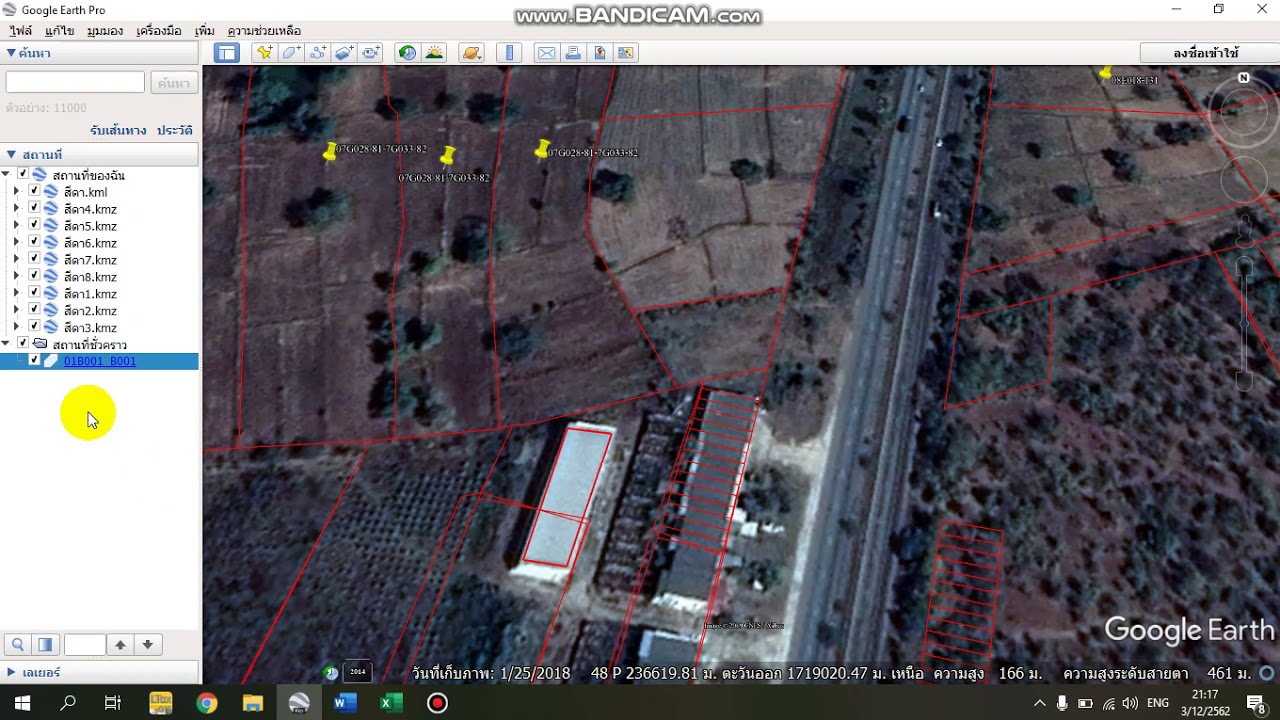Click the ลงชื่อเข้าใช้ sign-in button
The height and width of the screenshot is (720, 1280).
tap(1206, 53)
